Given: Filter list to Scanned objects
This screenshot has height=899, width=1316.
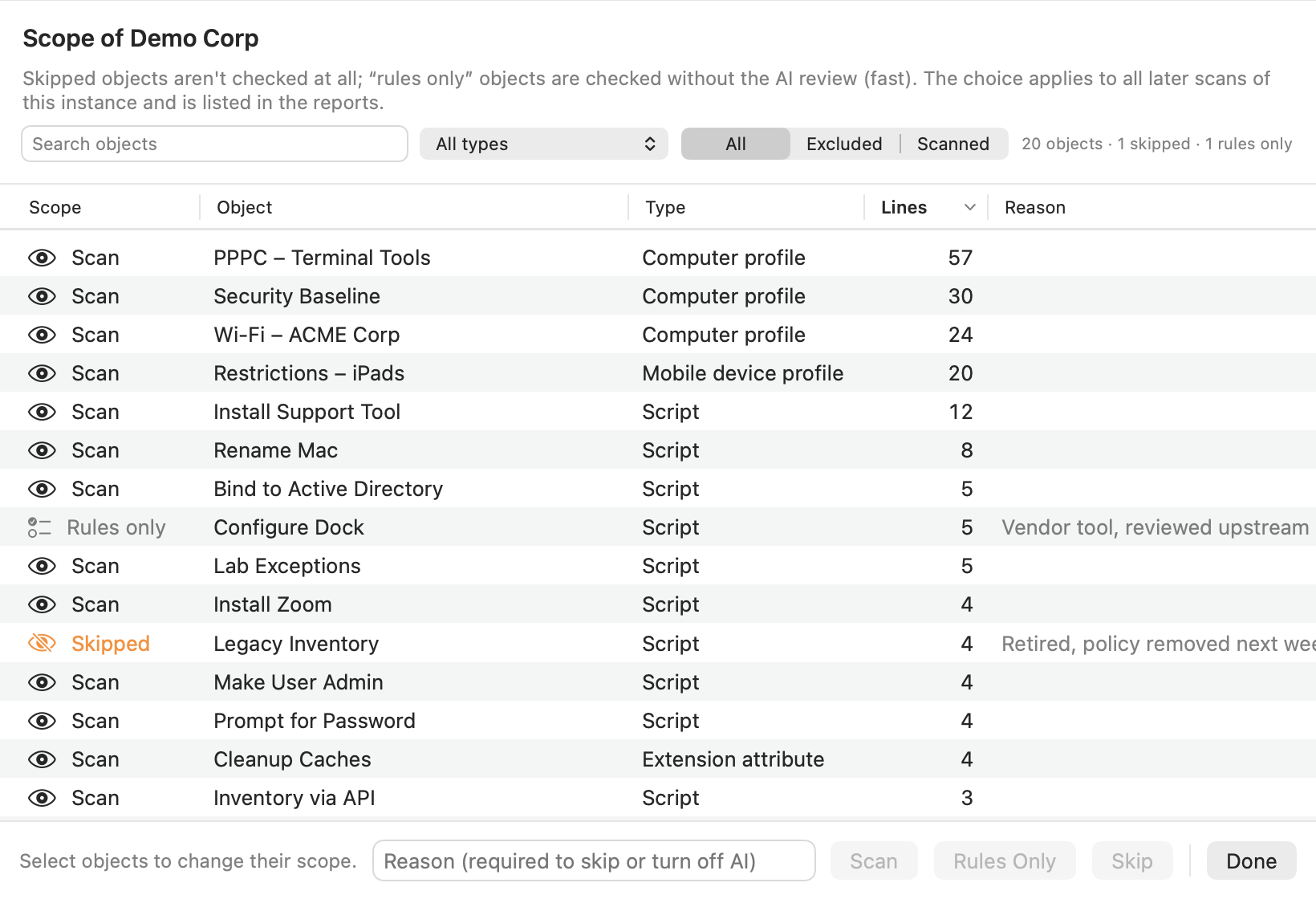Looking at the screenshot, I should [x=953, y=144].
